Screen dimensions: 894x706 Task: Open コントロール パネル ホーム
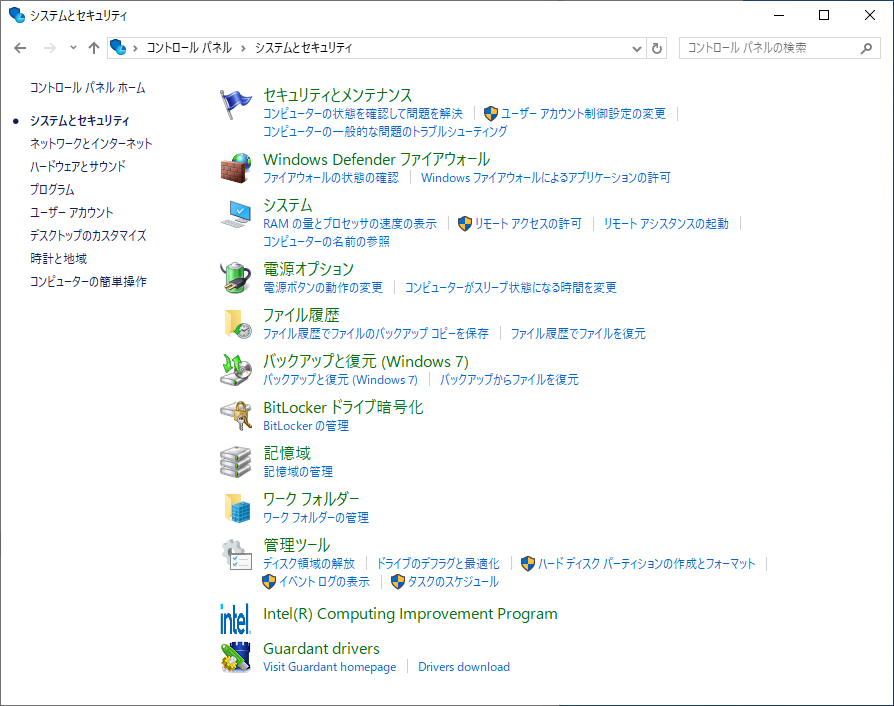88,88
